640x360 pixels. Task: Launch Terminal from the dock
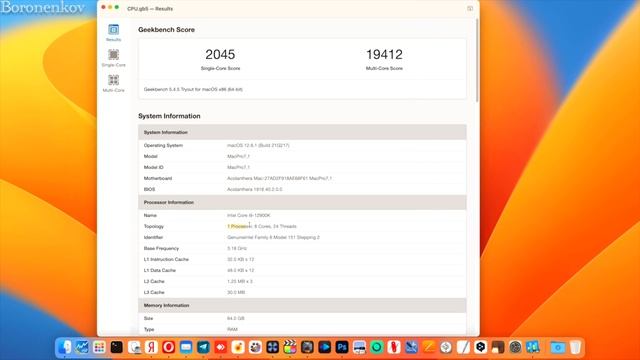pos(116,347)
